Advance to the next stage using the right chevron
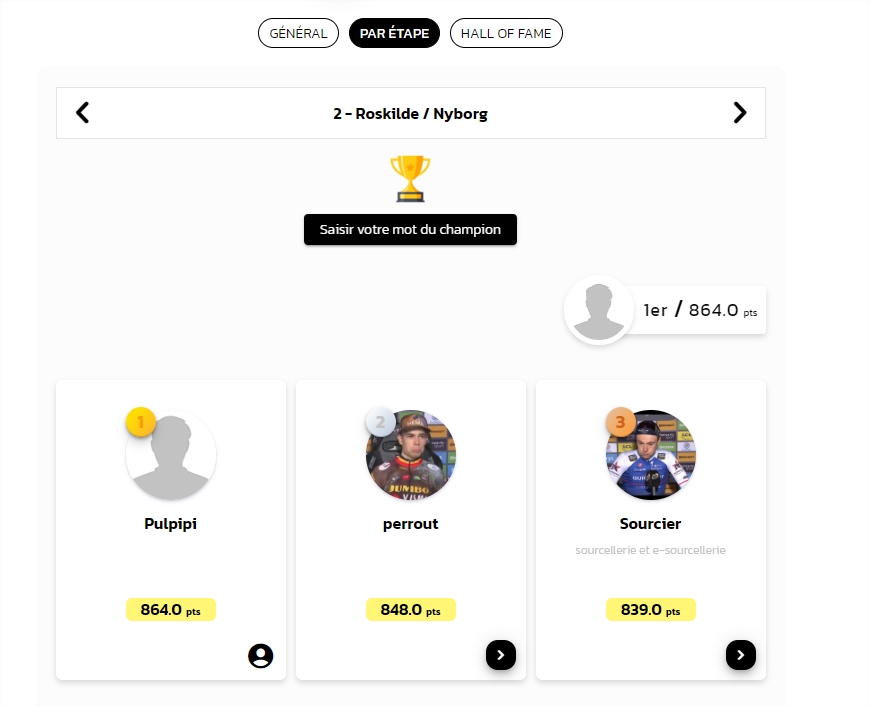Image resolution: width=869 pixels, height=706 pixels. (739, 112)
